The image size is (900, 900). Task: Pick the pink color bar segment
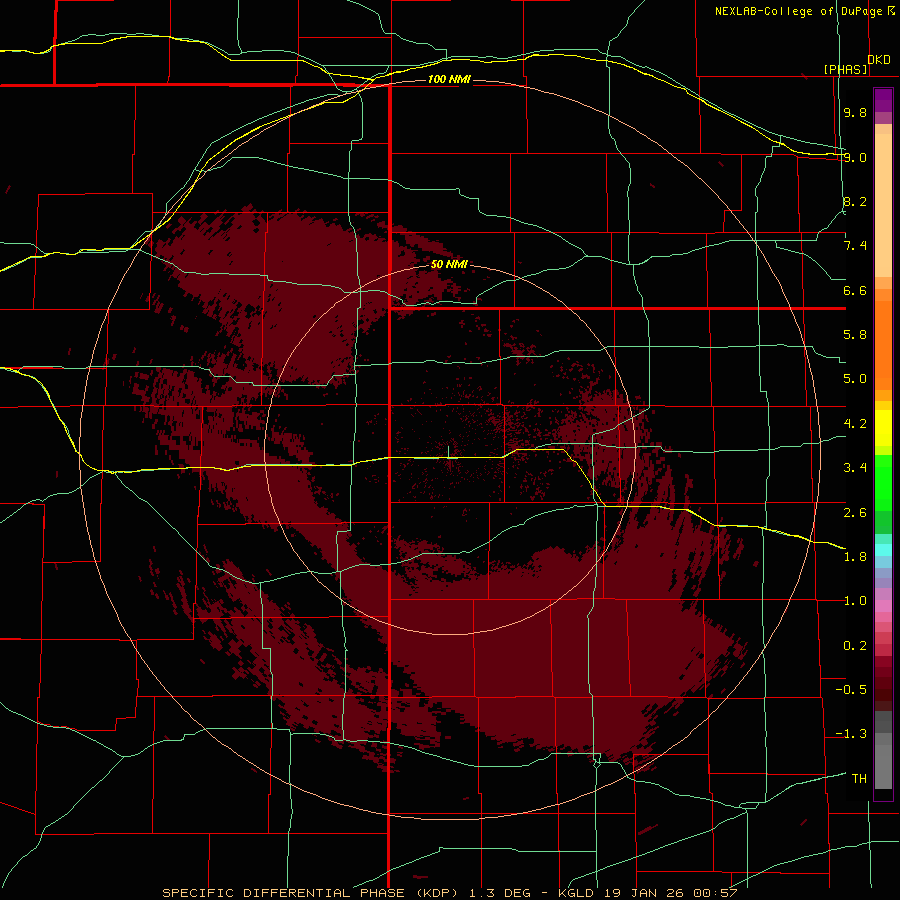tap(883, 606)
